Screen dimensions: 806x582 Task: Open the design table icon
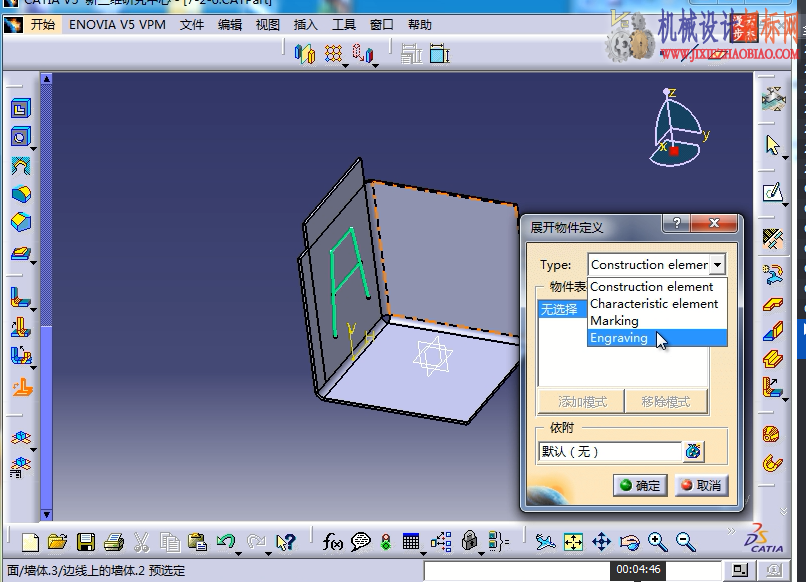411,541
